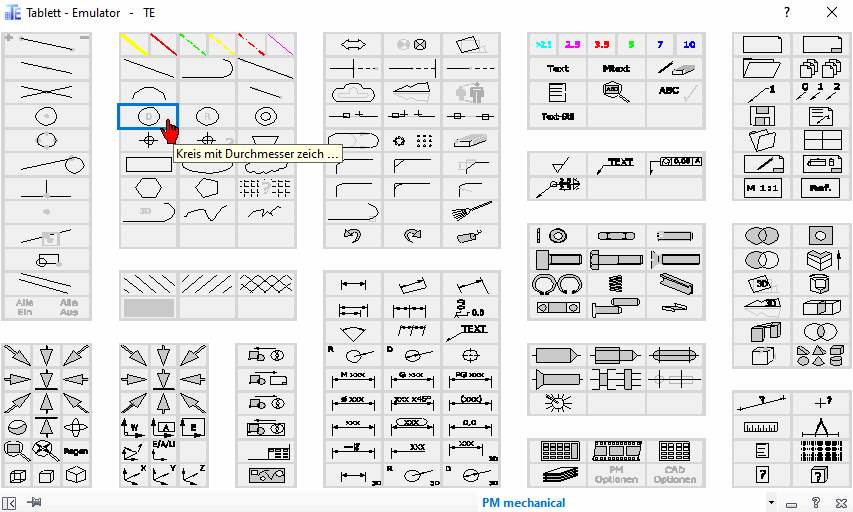The image size is (853, 512).
Task: Select the compass divider icon
Action: (821, 427)
